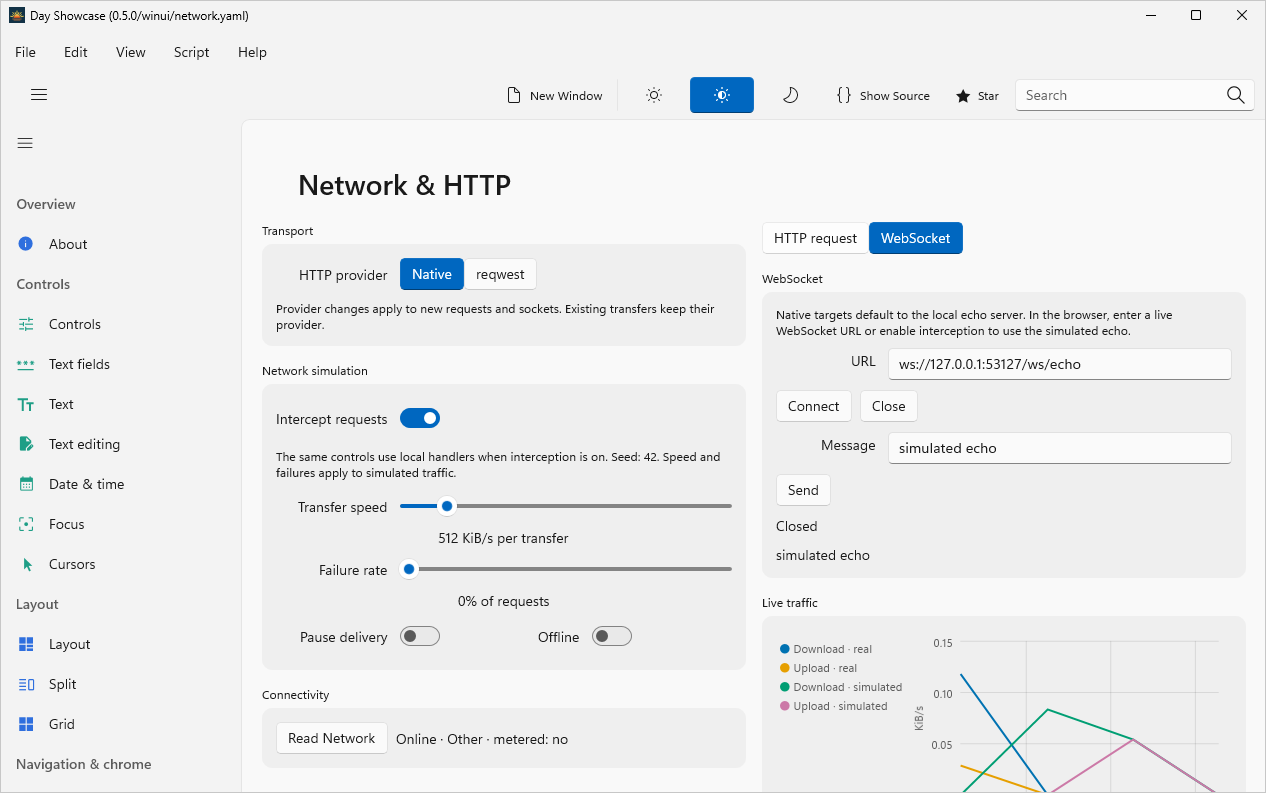Click the 'Navigation & chrome' sidebar header
1266x793 pixels.
(84, 764)
